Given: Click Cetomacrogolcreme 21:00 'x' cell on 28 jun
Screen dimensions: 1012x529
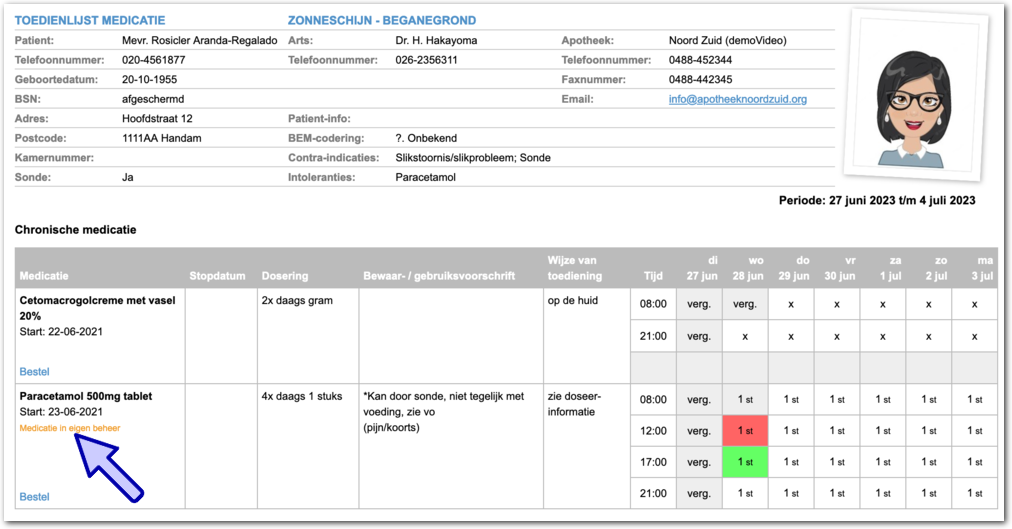Looking at the screenshot, I should [x=745, y=336].
